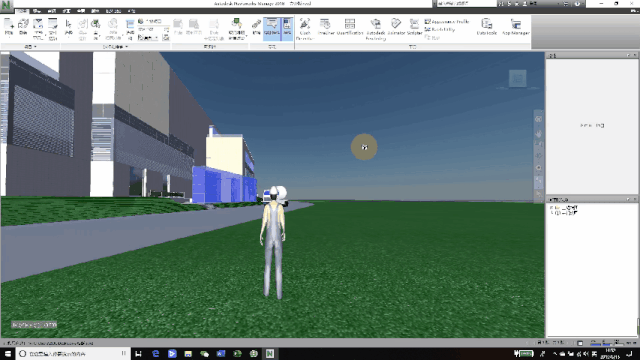
Task: Open the Animator tool
Action: pyautogui.click(x=396, y=27)
